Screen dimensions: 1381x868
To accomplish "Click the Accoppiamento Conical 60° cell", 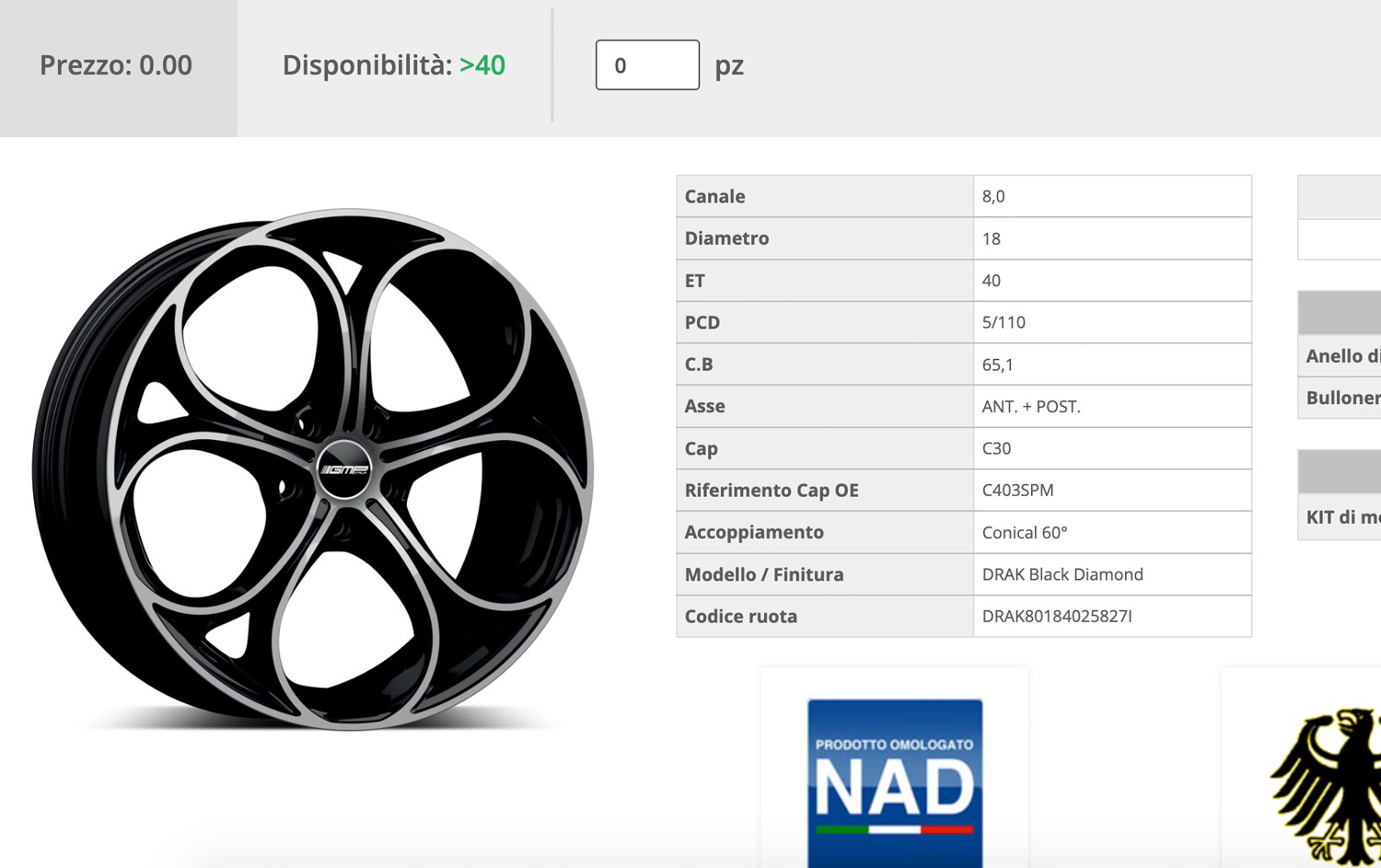I will coord(1024,533).
